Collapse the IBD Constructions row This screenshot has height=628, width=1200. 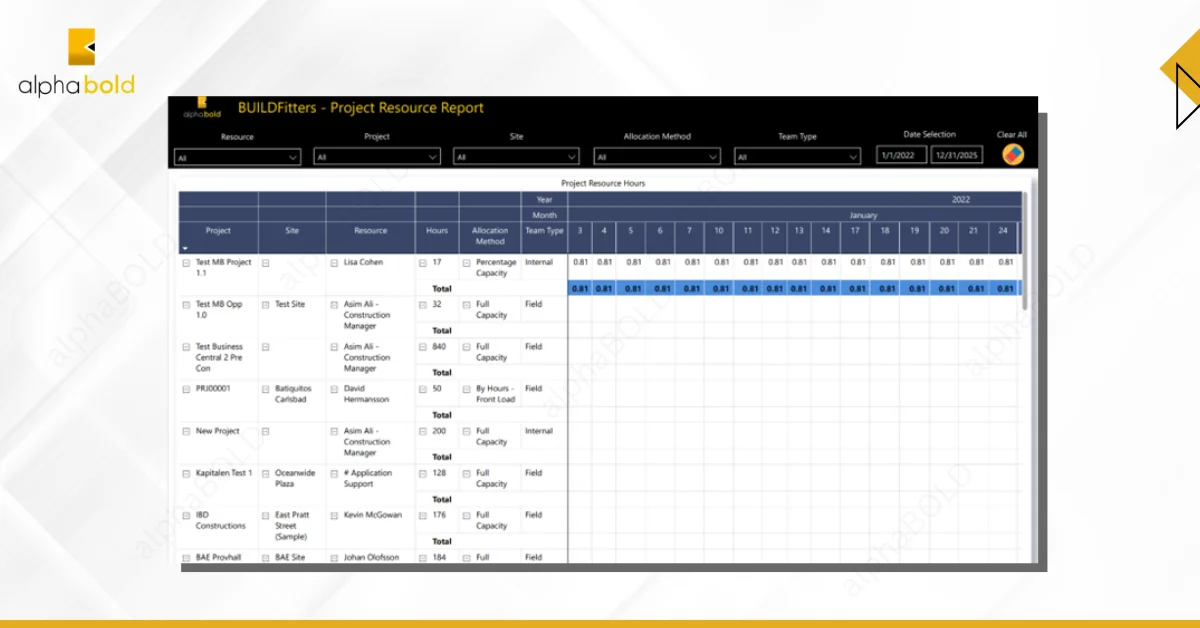pos(186,516)
